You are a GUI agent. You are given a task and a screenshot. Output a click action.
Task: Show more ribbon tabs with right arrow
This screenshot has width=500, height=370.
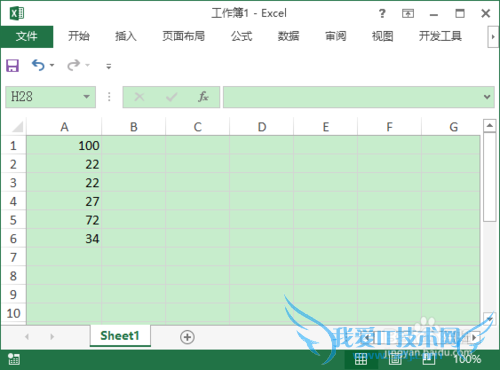pos(493,37)
